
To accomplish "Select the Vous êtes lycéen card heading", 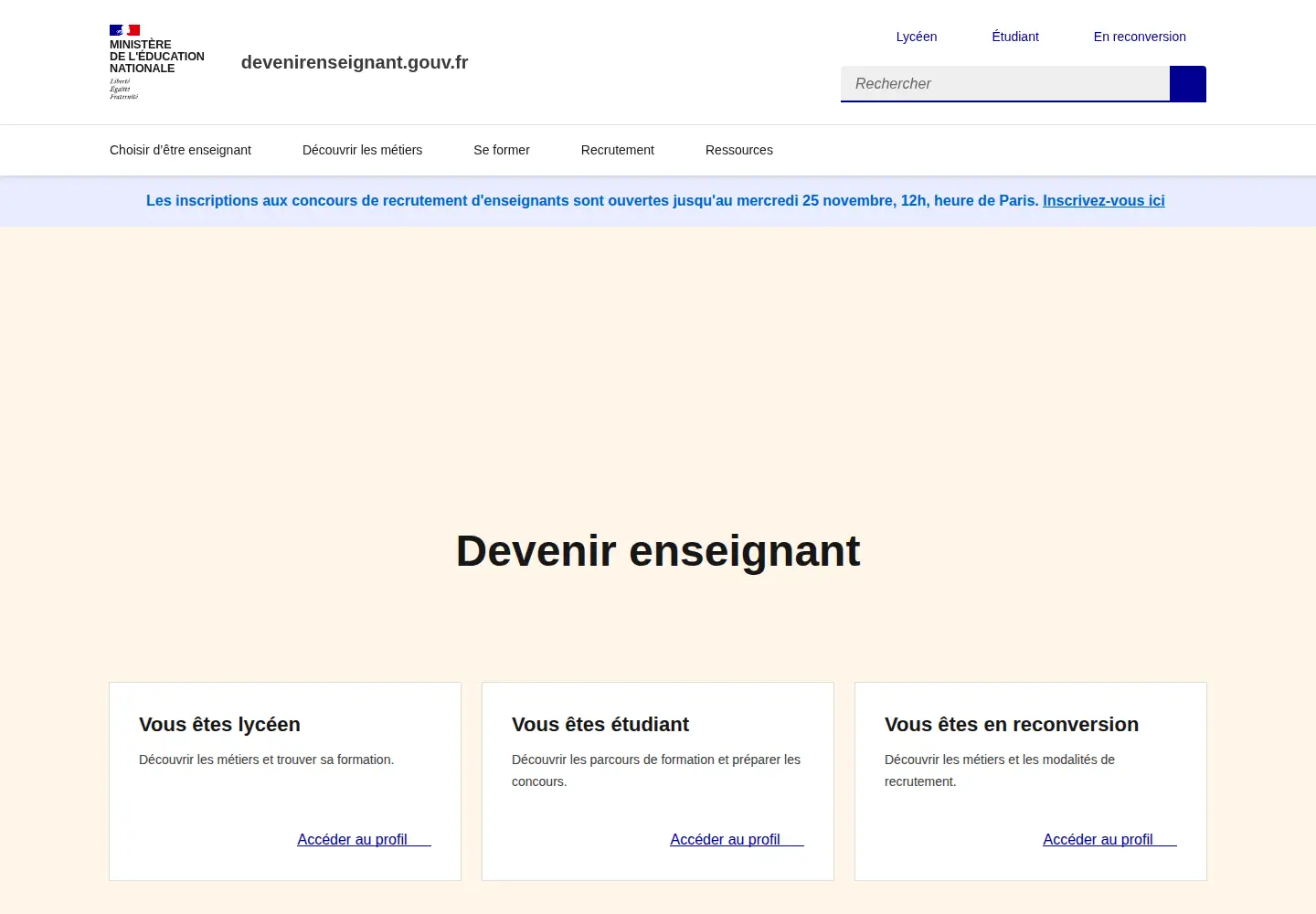I will 219,724.
